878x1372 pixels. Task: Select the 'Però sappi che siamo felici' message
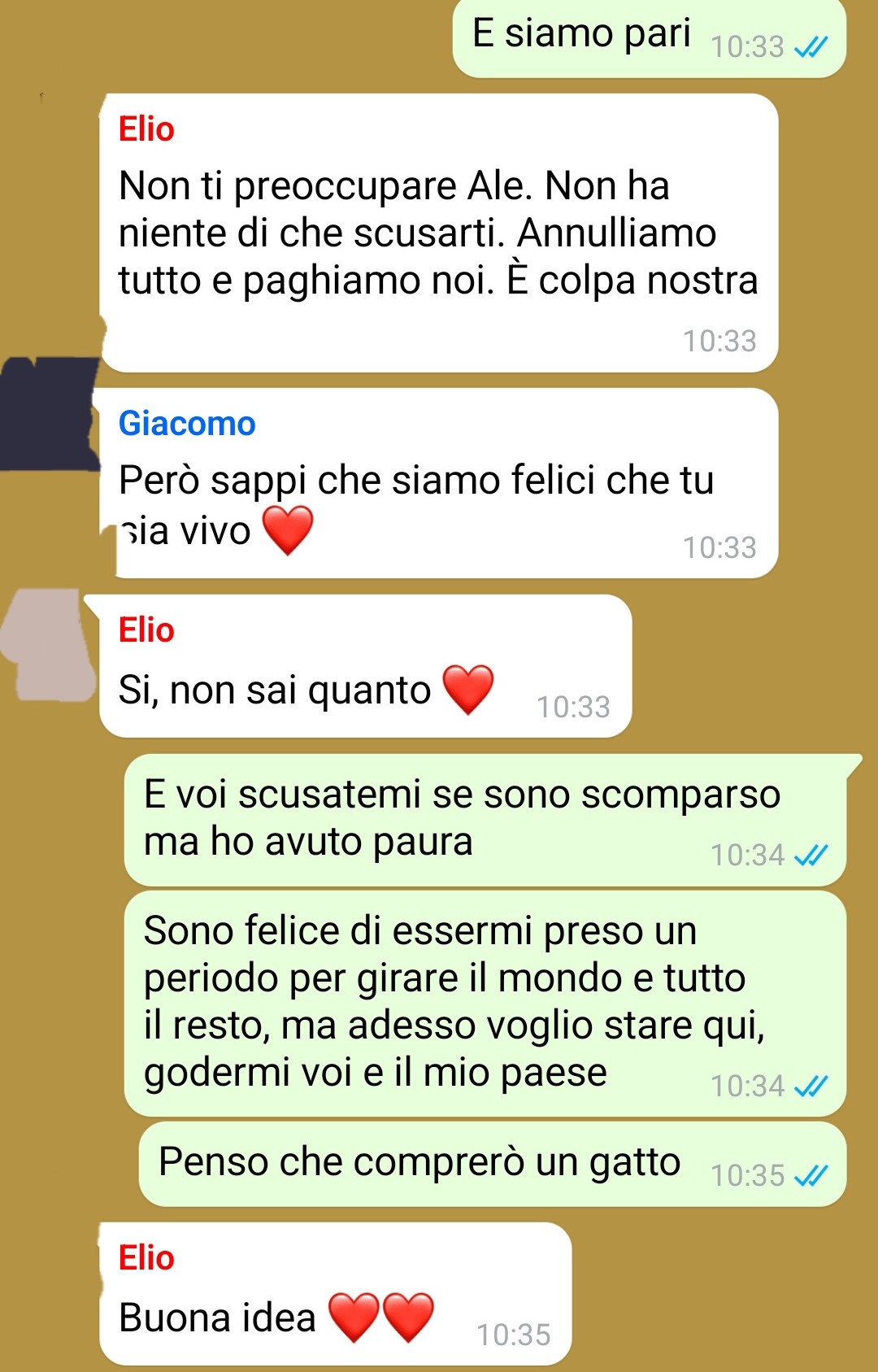(x=439, y=483)
